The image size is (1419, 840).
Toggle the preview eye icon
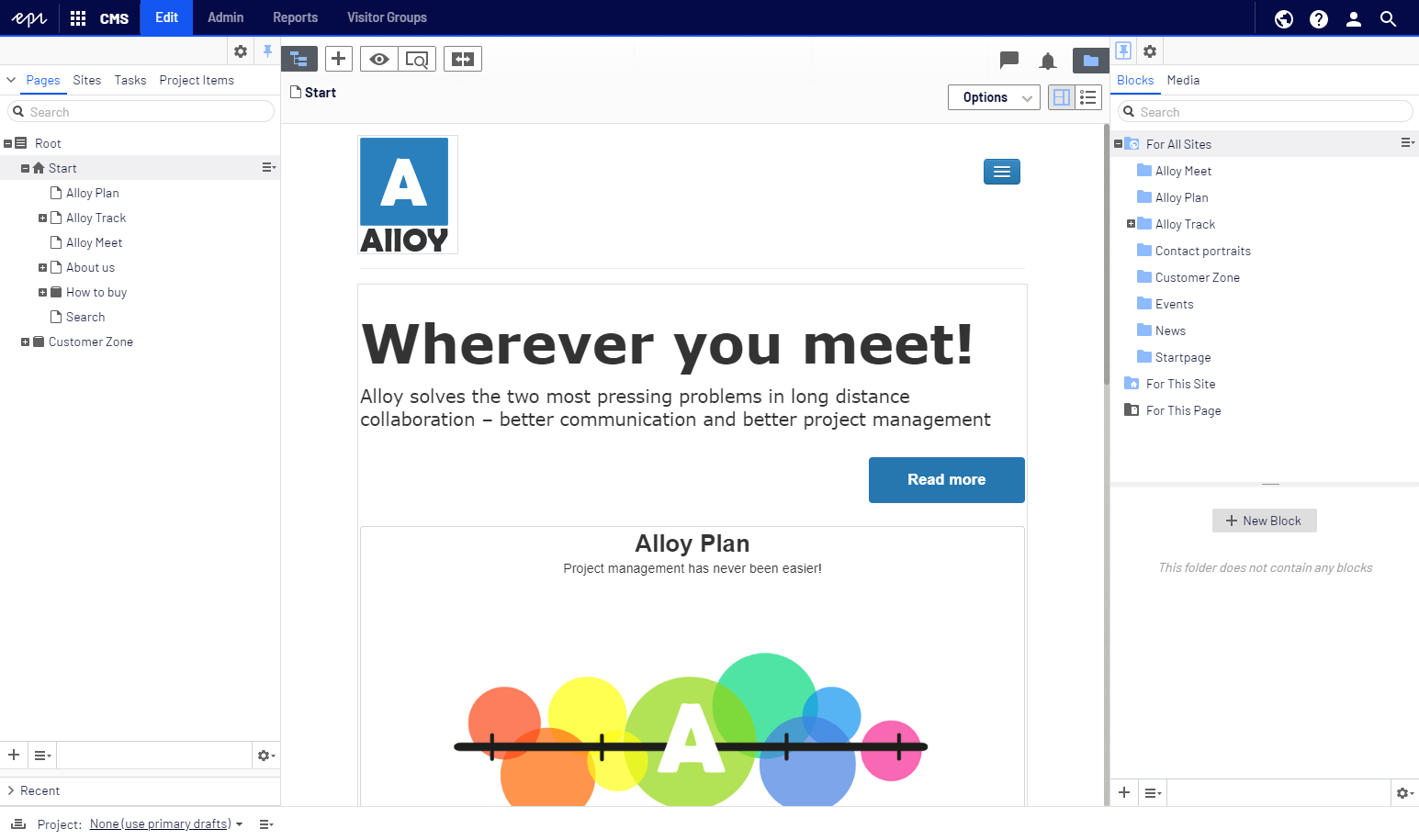(x=378, y=59)
